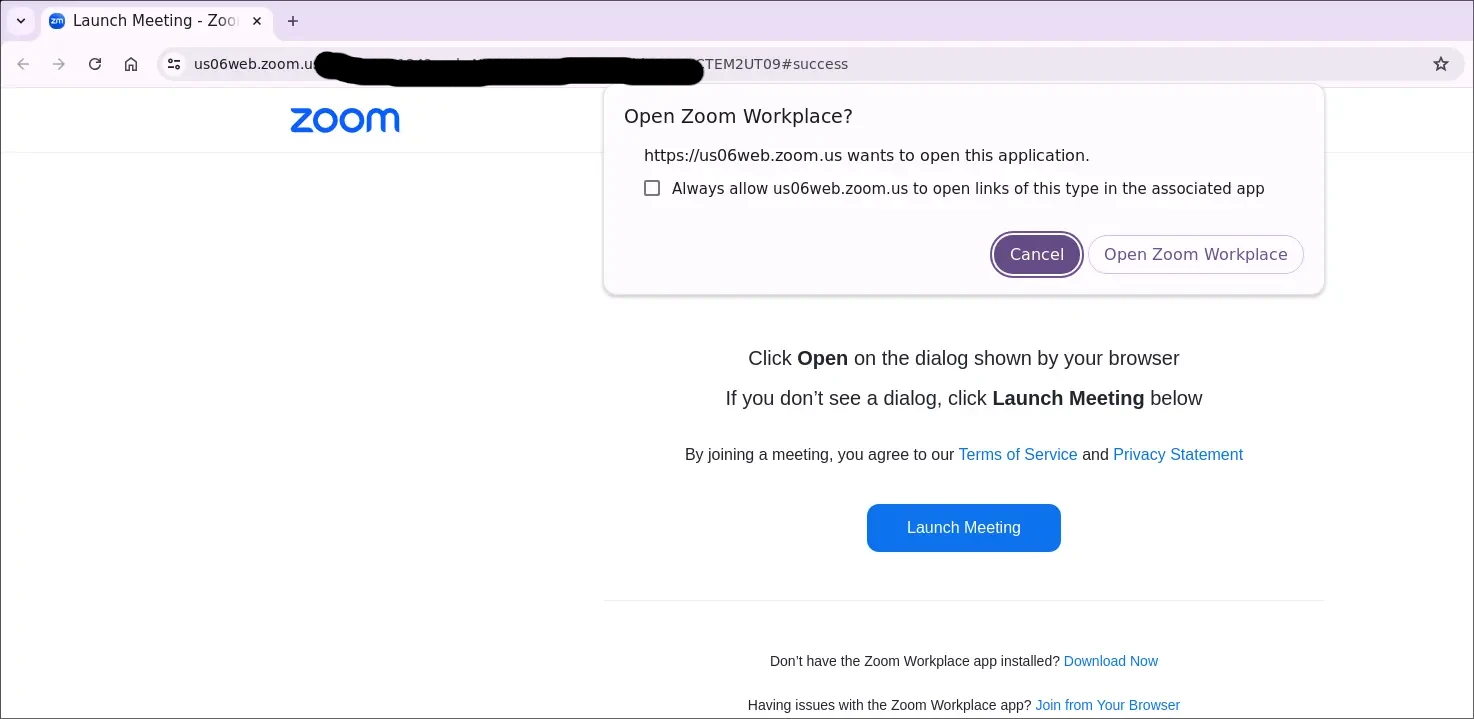This screenshot has width=1474, height=719.
Task: Click the browser back arrow icon
Action: pyautogui.click(x=23, y=64)
